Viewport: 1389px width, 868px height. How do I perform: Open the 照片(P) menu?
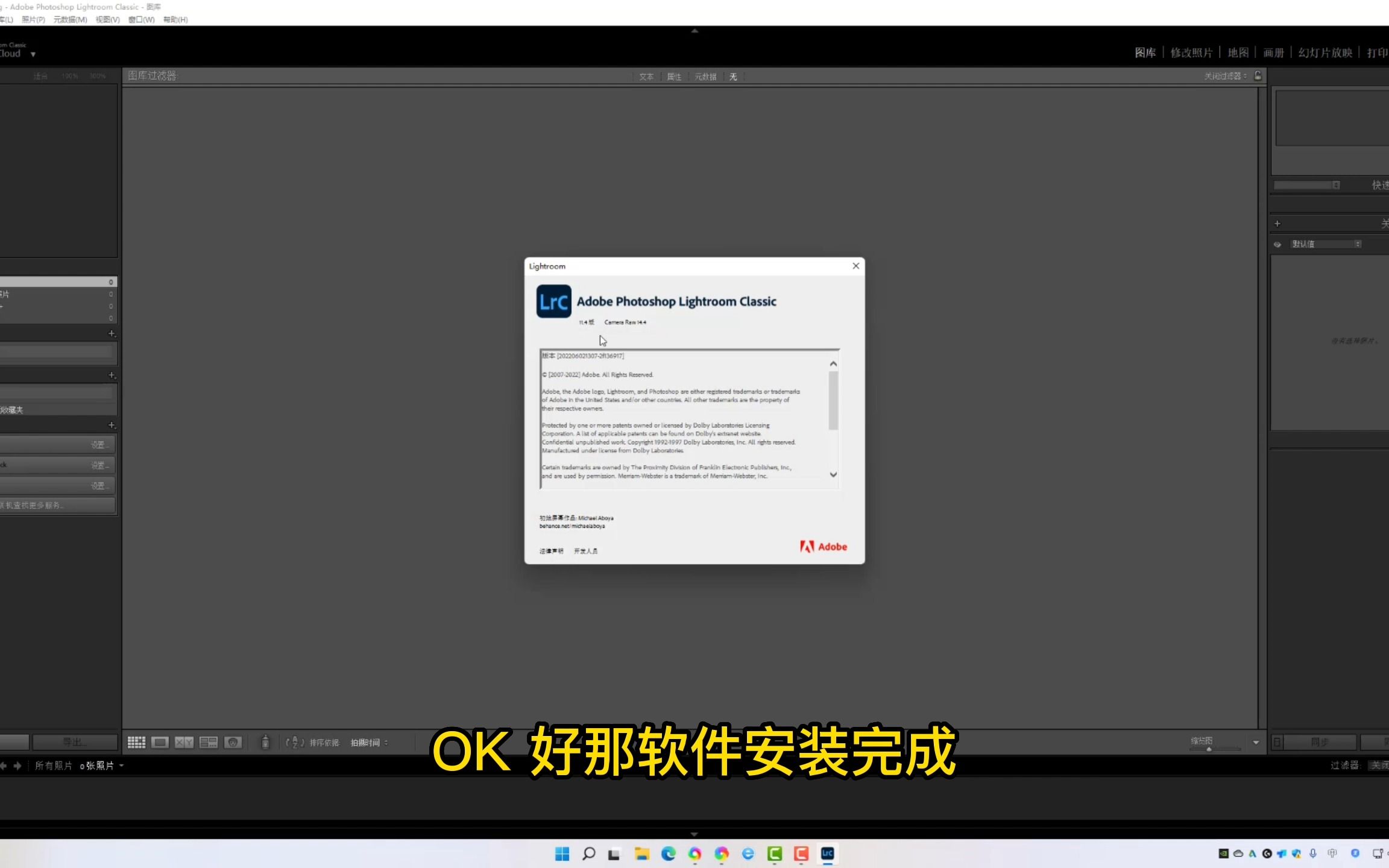point(33,20)
